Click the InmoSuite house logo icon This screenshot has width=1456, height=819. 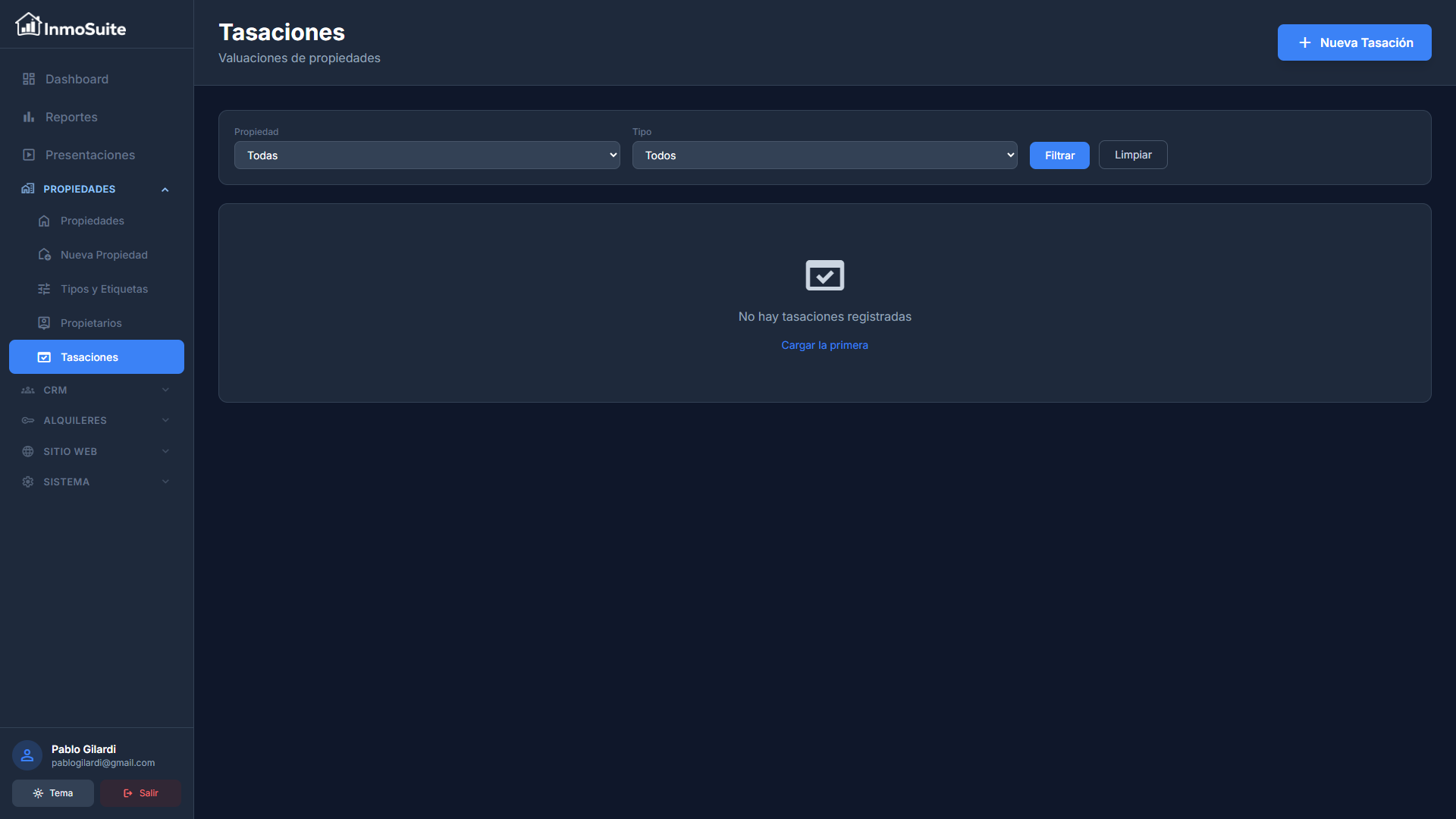(x=28, y=25)
